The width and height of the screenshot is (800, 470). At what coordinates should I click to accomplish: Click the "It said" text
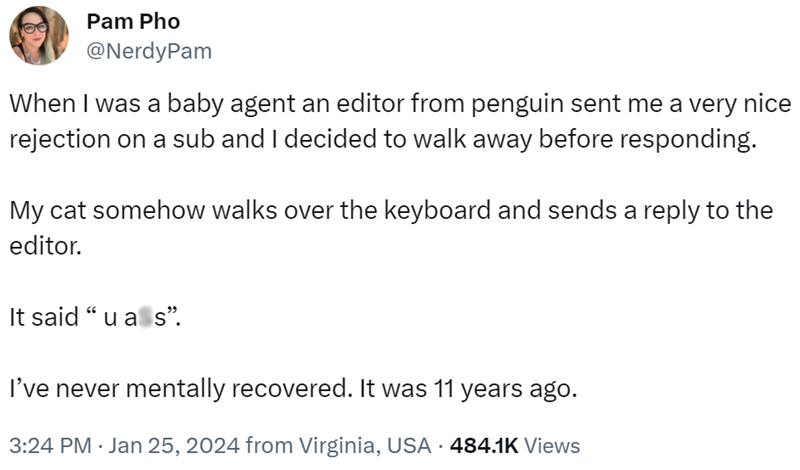44,318
